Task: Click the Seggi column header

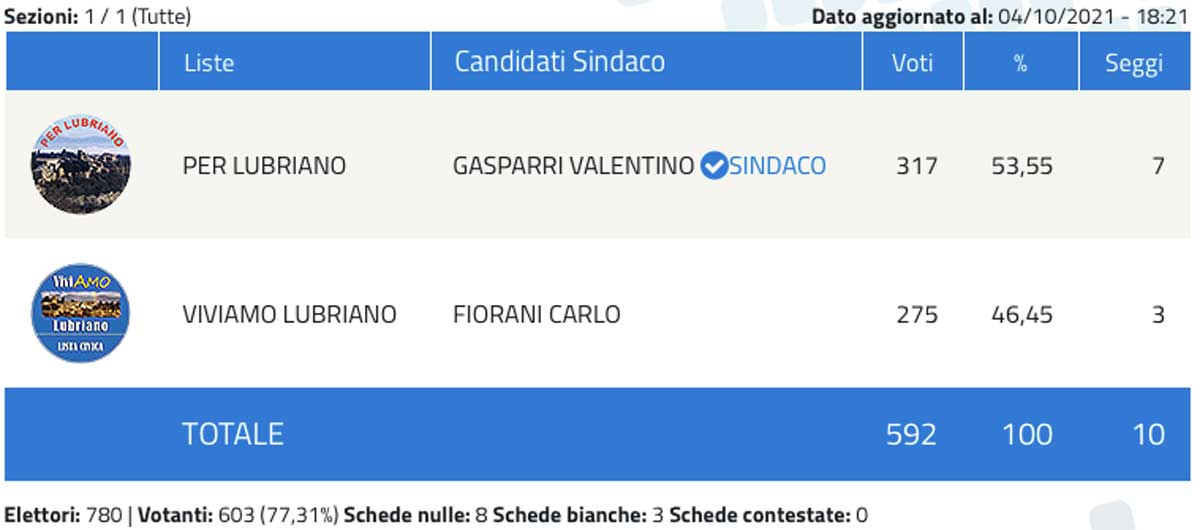Action: tap(1133, 62)
